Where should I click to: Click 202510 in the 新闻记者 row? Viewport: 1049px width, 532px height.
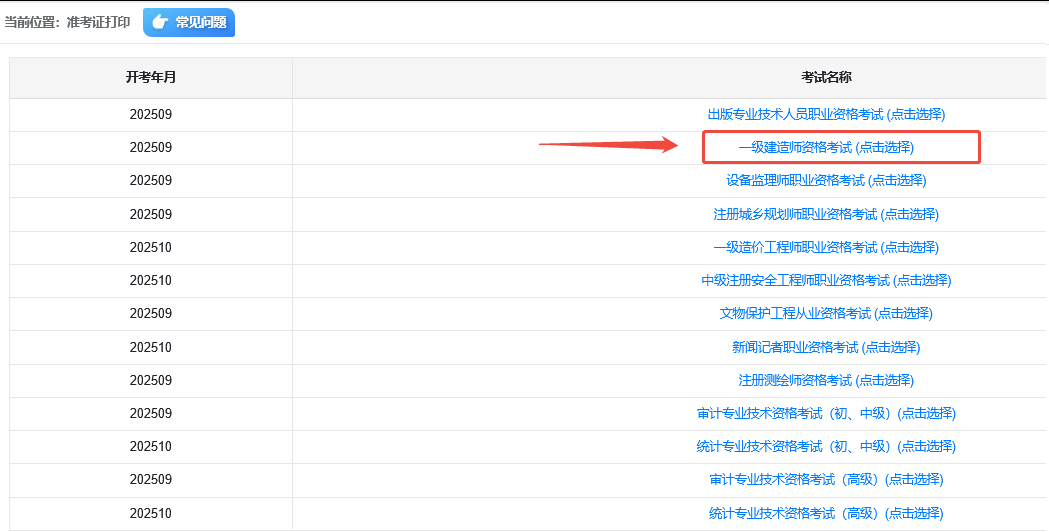(x=151, y=347)
